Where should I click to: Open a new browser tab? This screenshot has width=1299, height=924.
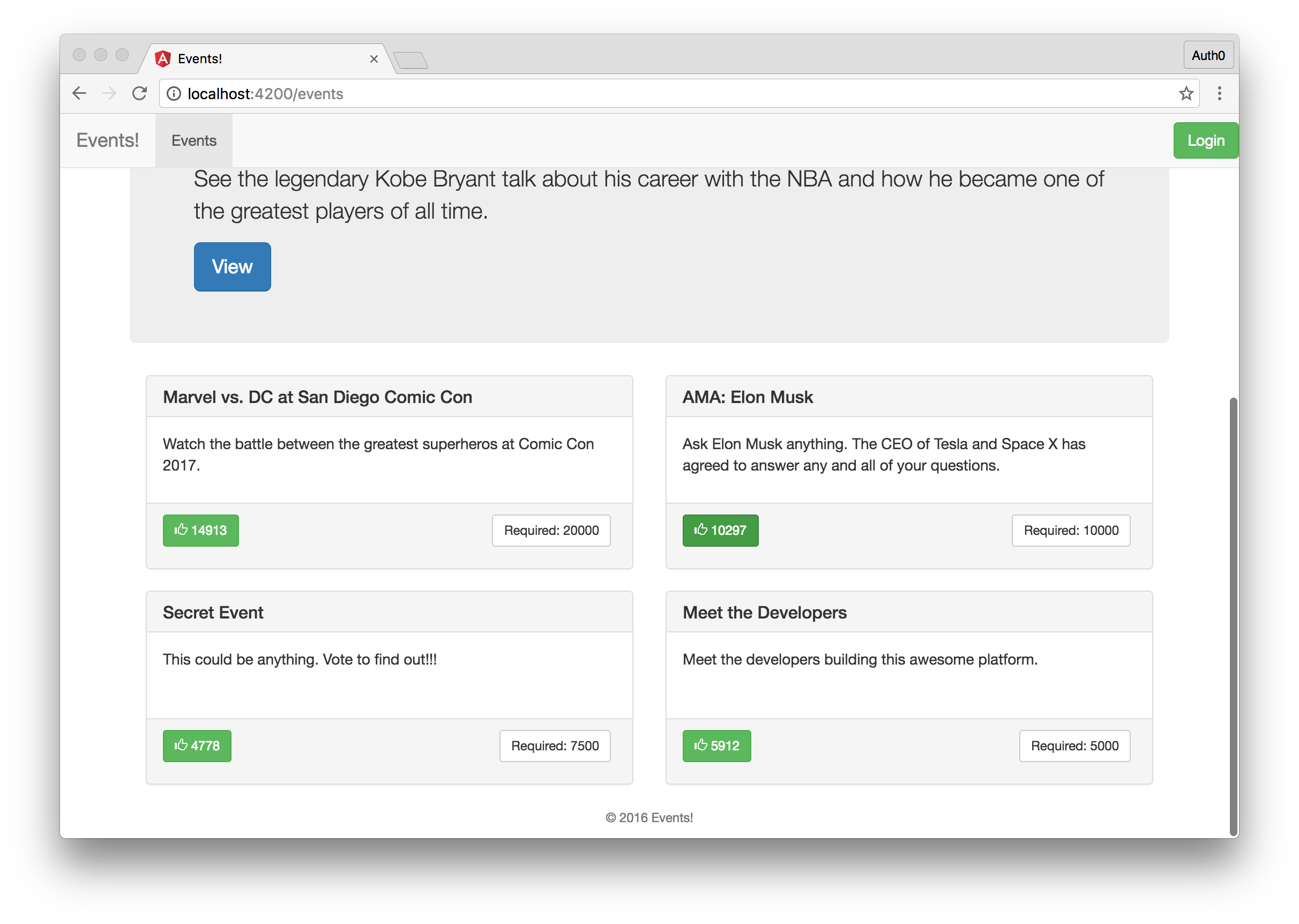[x=410, y=59]
